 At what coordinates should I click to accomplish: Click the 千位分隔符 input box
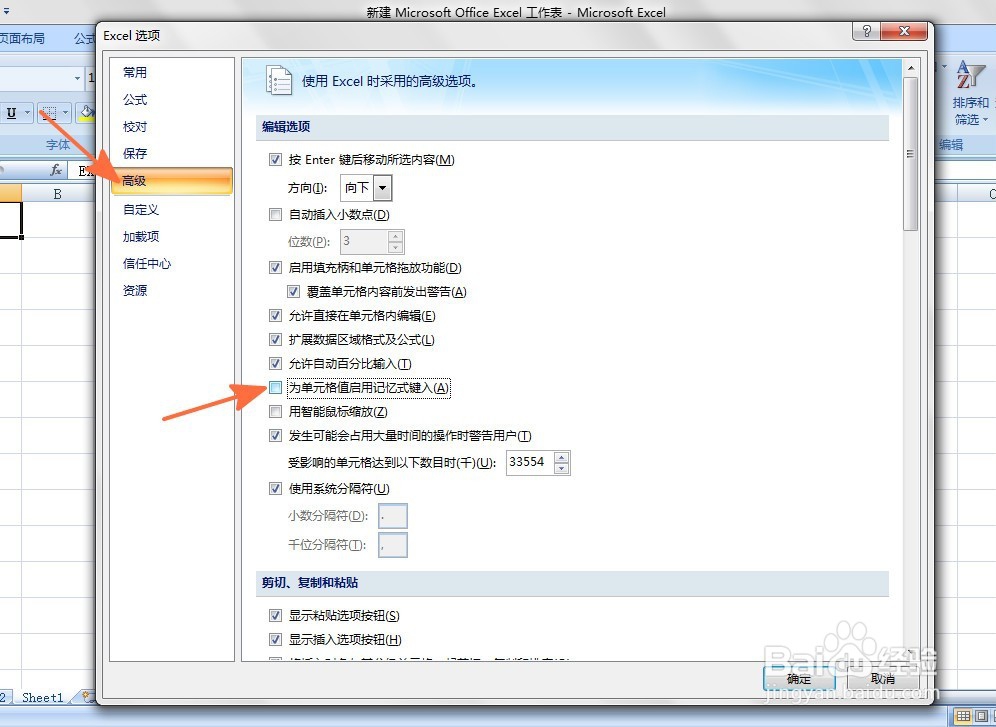393,545
